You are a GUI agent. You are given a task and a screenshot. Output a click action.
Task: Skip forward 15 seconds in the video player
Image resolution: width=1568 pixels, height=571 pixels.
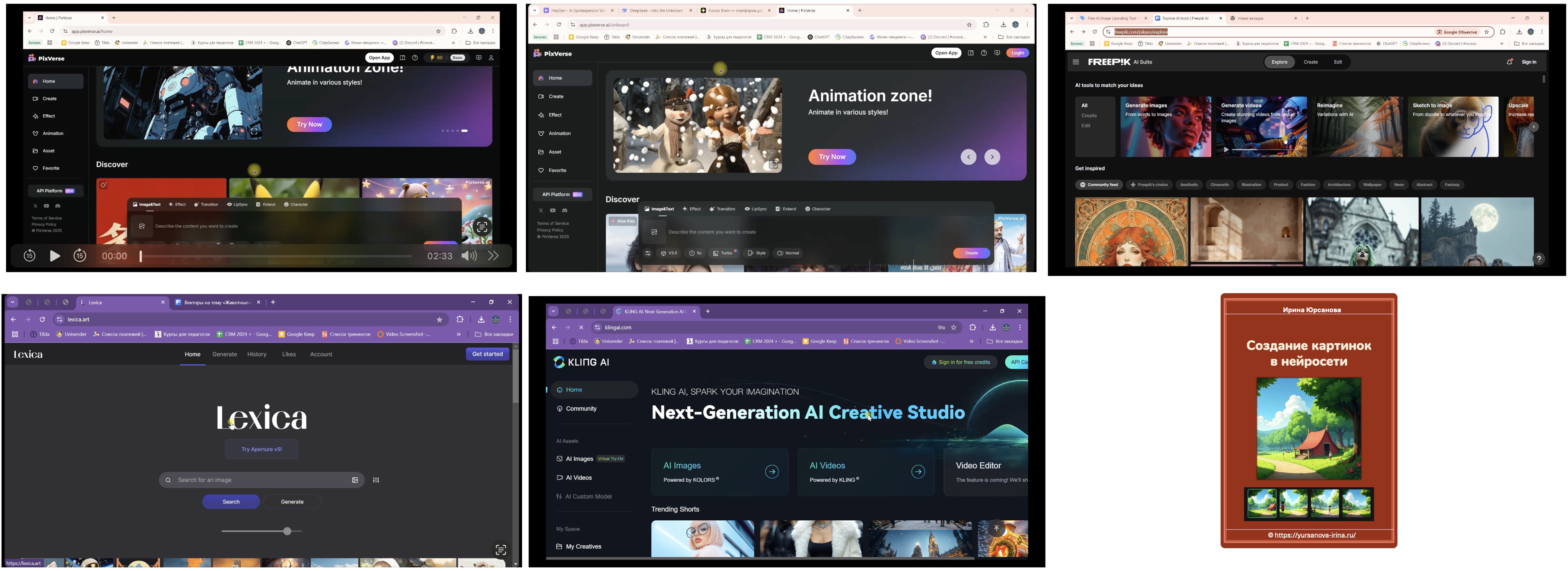80,256
